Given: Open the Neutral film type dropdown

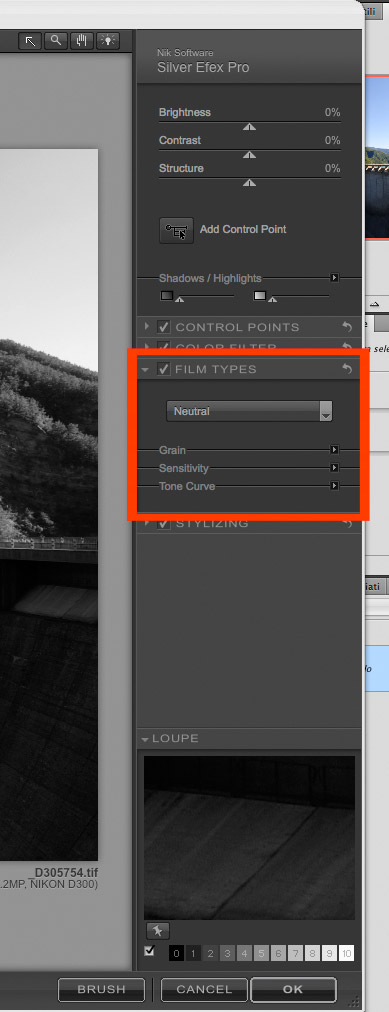Looking at the screenshot, I should [249, 410].
